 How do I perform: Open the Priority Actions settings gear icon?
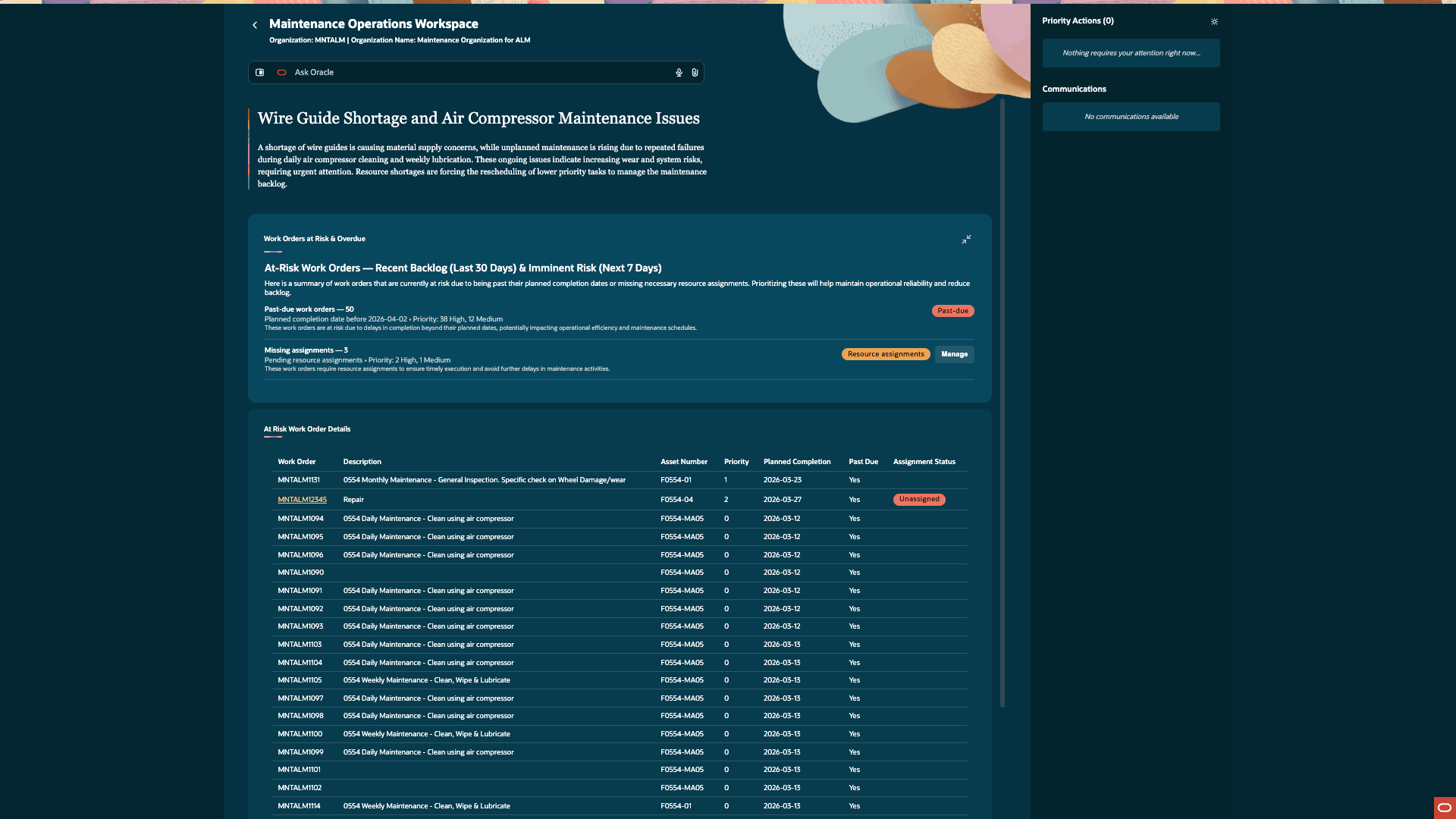pyautogui.click(x=1214, y=22)
